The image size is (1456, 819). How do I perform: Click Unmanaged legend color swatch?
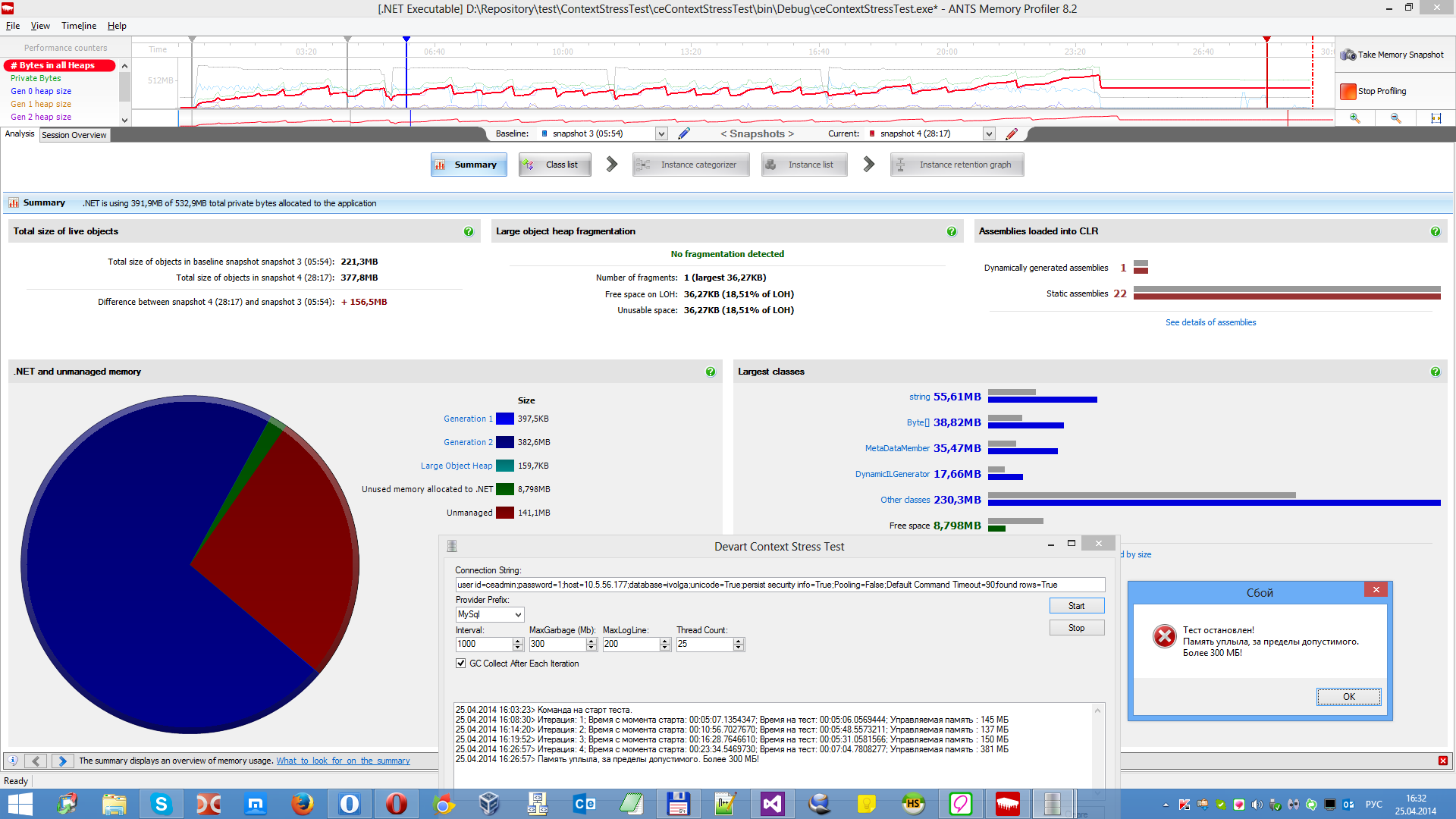pos(505,513)
